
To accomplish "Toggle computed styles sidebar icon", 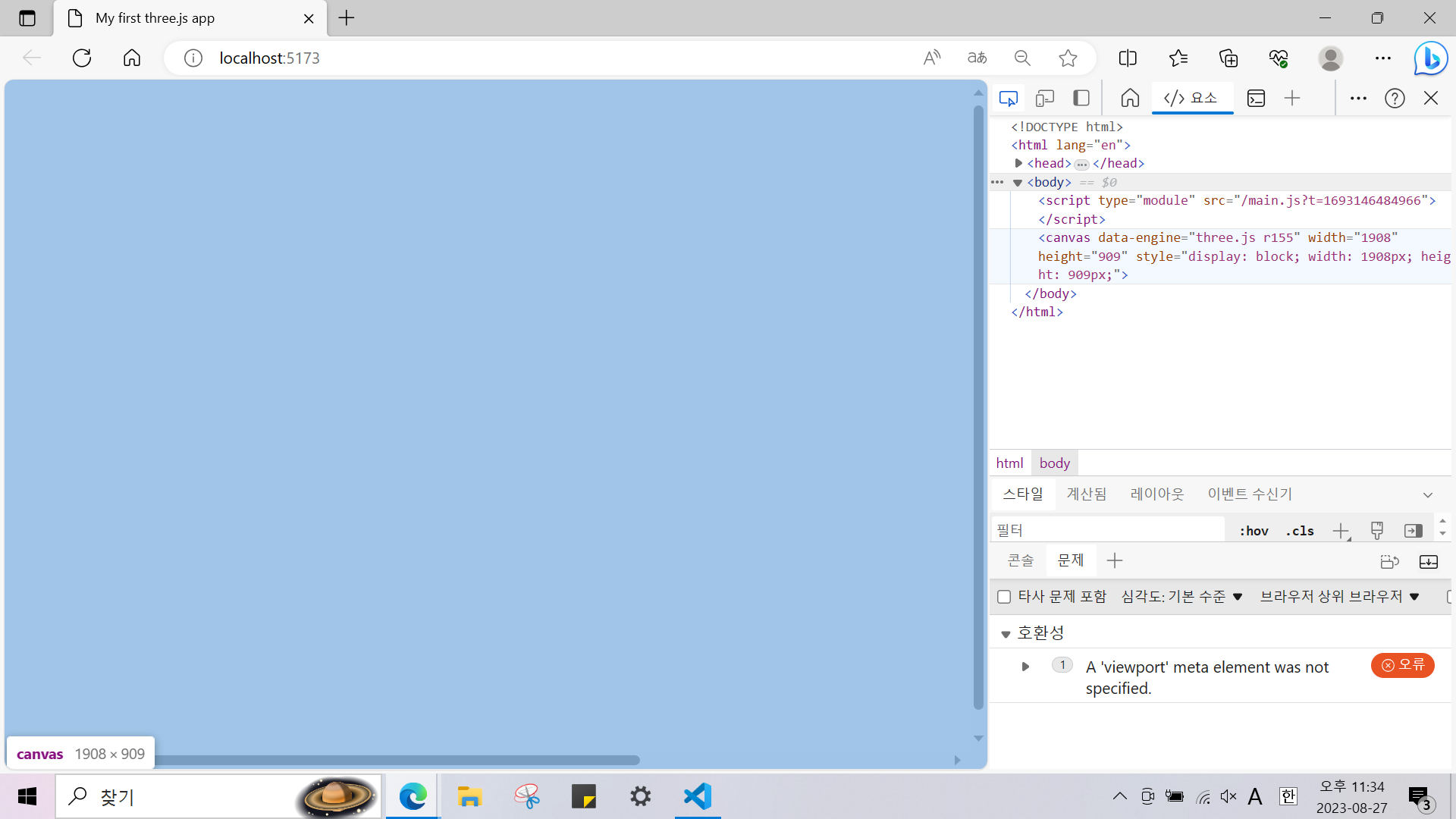I will click(x=1414, y=531).
